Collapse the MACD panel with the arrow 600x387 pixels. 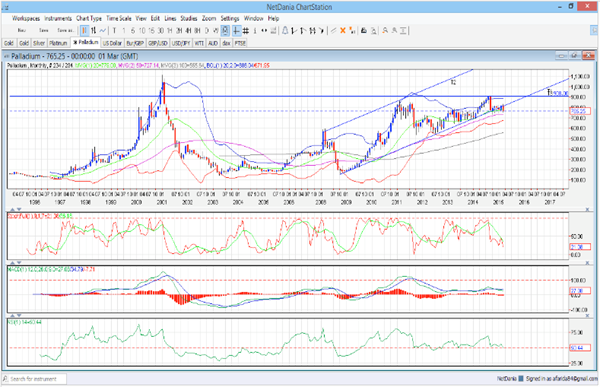(x=13, y=263)
